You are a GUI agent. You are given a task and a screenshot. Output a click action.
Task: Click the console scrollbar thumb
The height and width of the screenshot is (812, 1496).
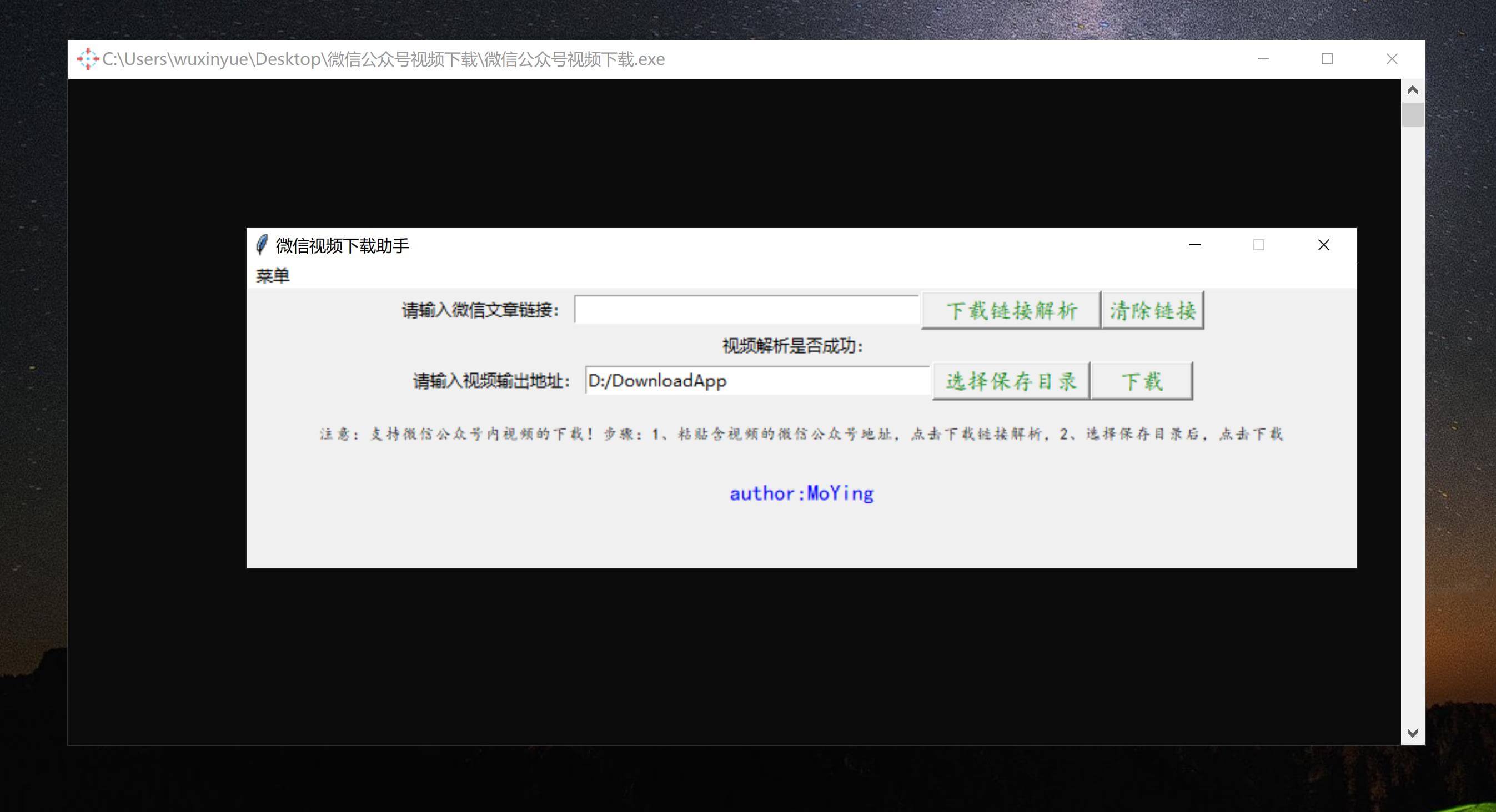pos(1412,115)
